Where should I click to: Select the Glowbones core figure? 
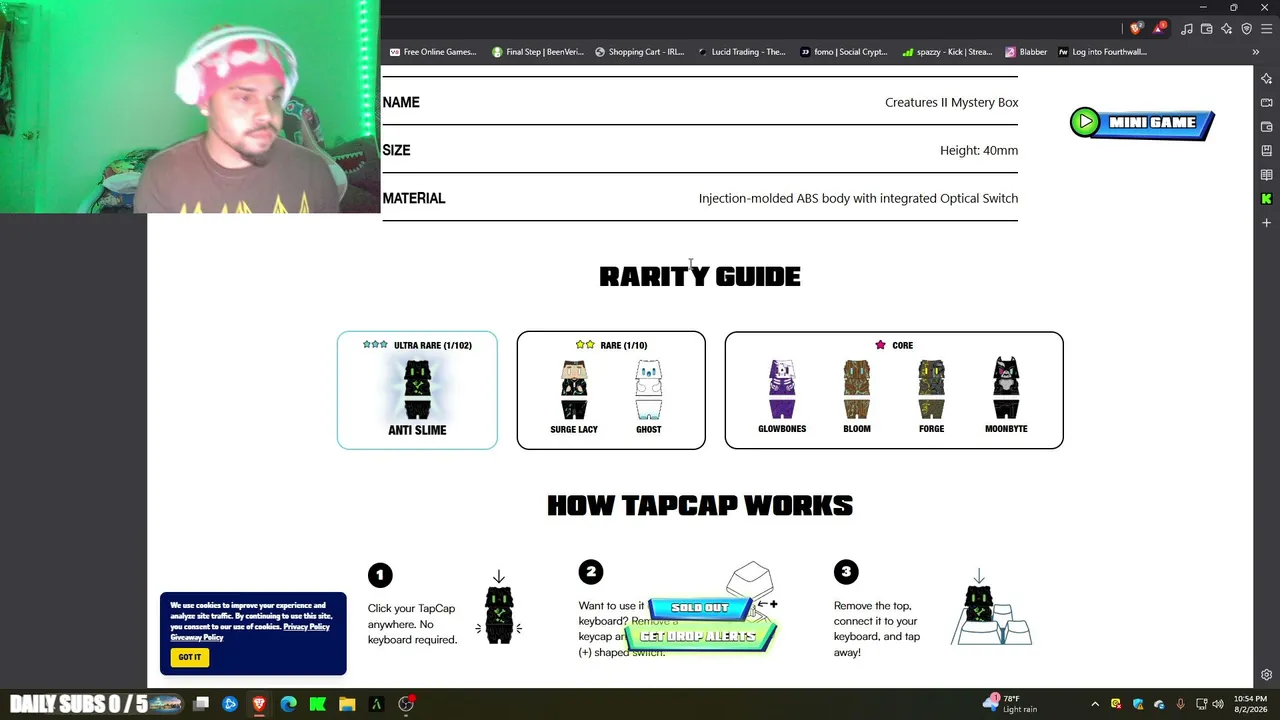pos(782,397)
